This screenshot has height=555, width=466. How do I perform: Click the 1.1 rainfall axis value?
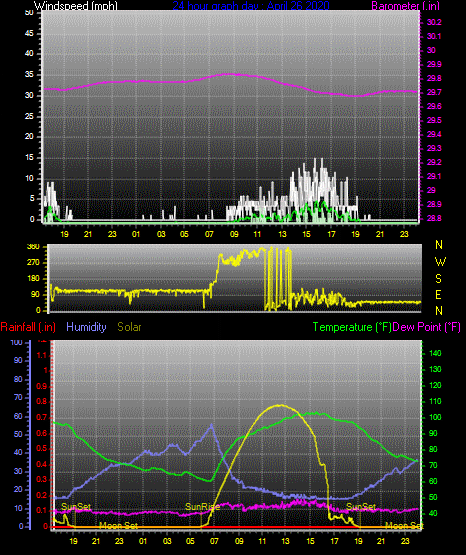click(42, 355)
